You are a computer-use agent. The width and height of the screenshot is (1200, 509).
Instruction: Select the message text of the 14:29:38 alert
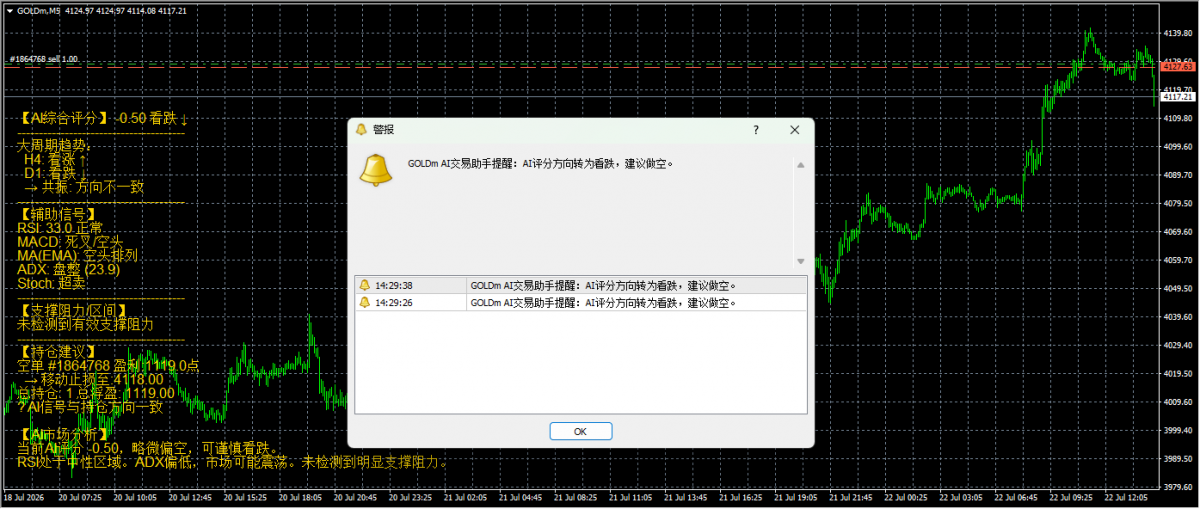(x=603, y=286)
